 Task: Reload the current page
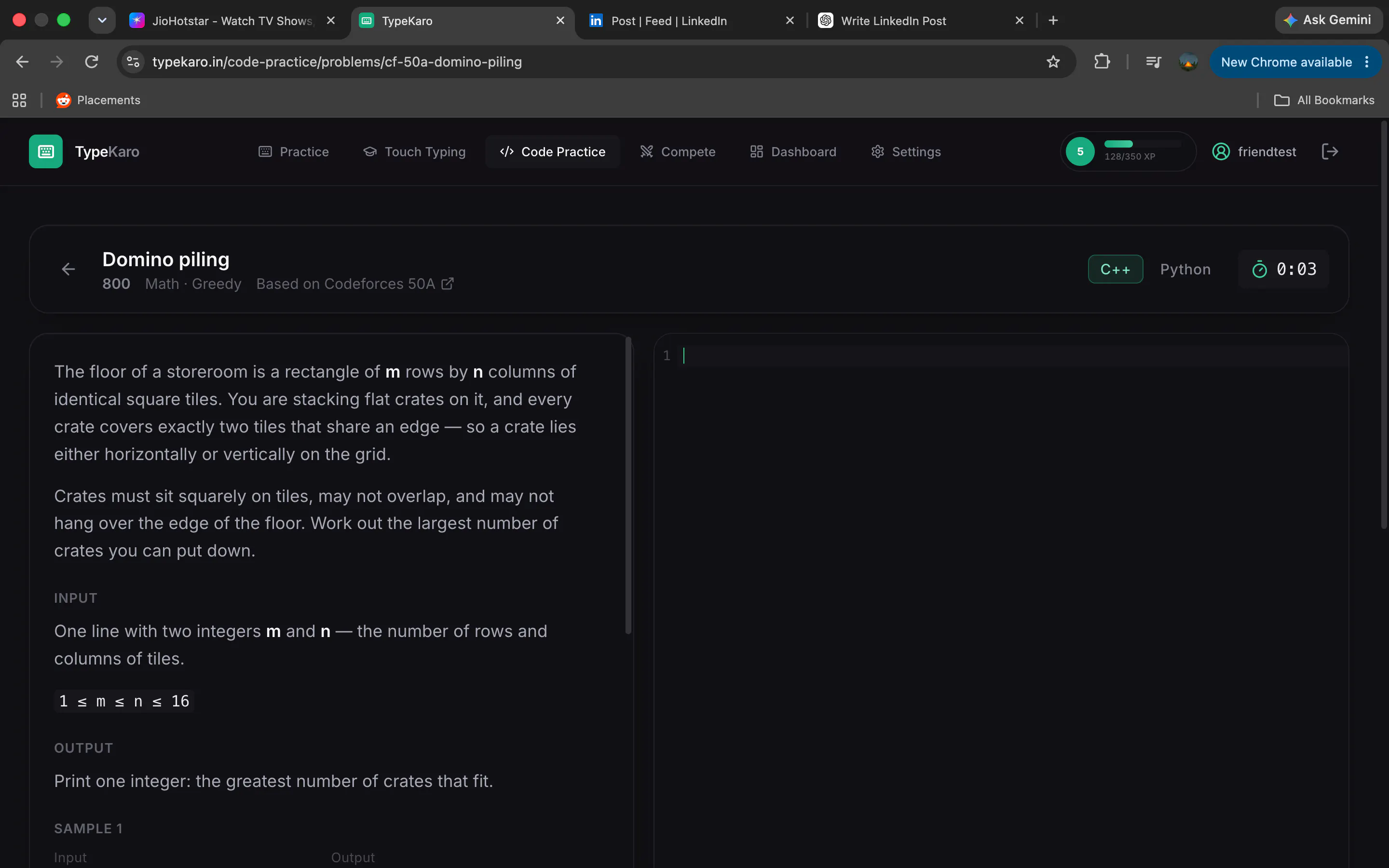click(92, 62)
